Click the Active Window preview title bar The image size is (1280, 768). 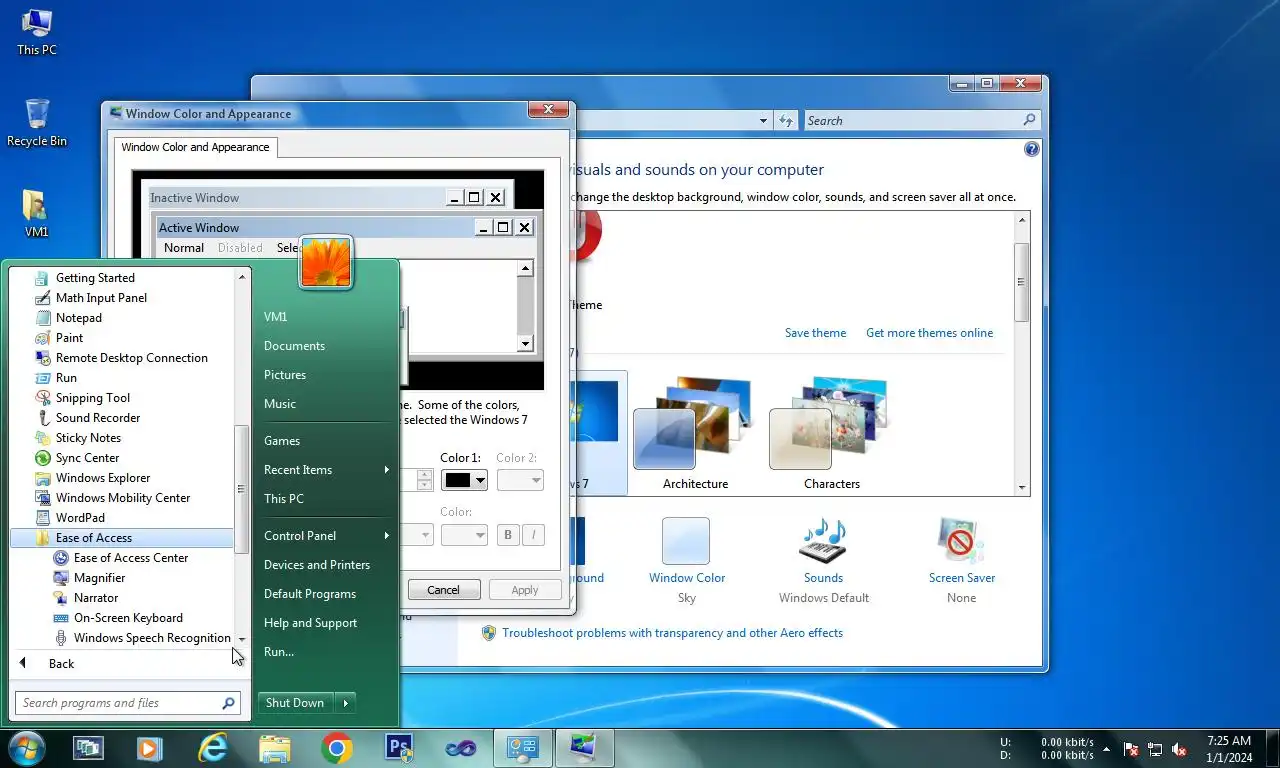pos(346,227)
